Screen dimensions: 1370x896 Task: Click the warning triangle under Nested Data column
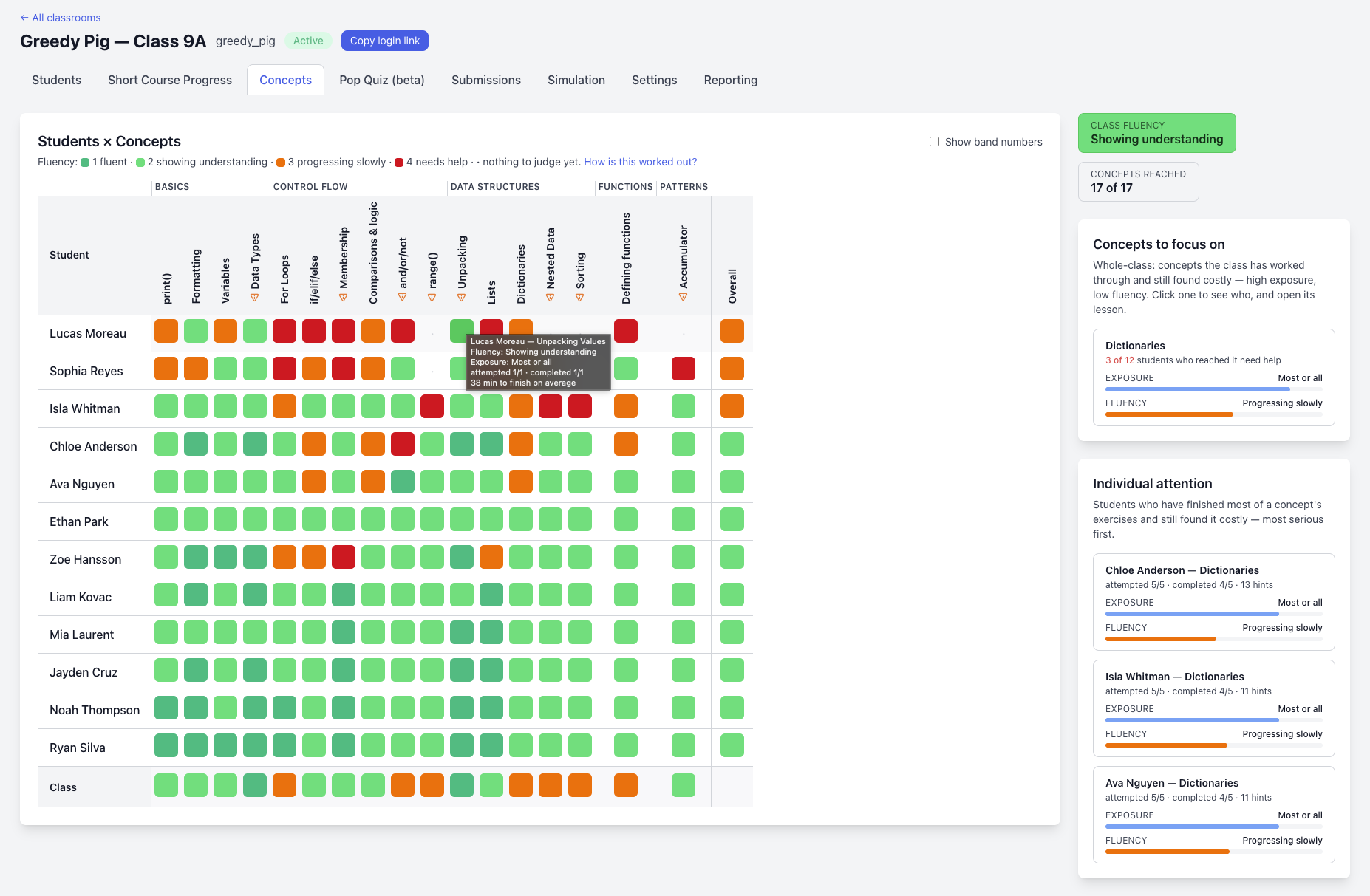pyautogui.click(x=551, y=298)
